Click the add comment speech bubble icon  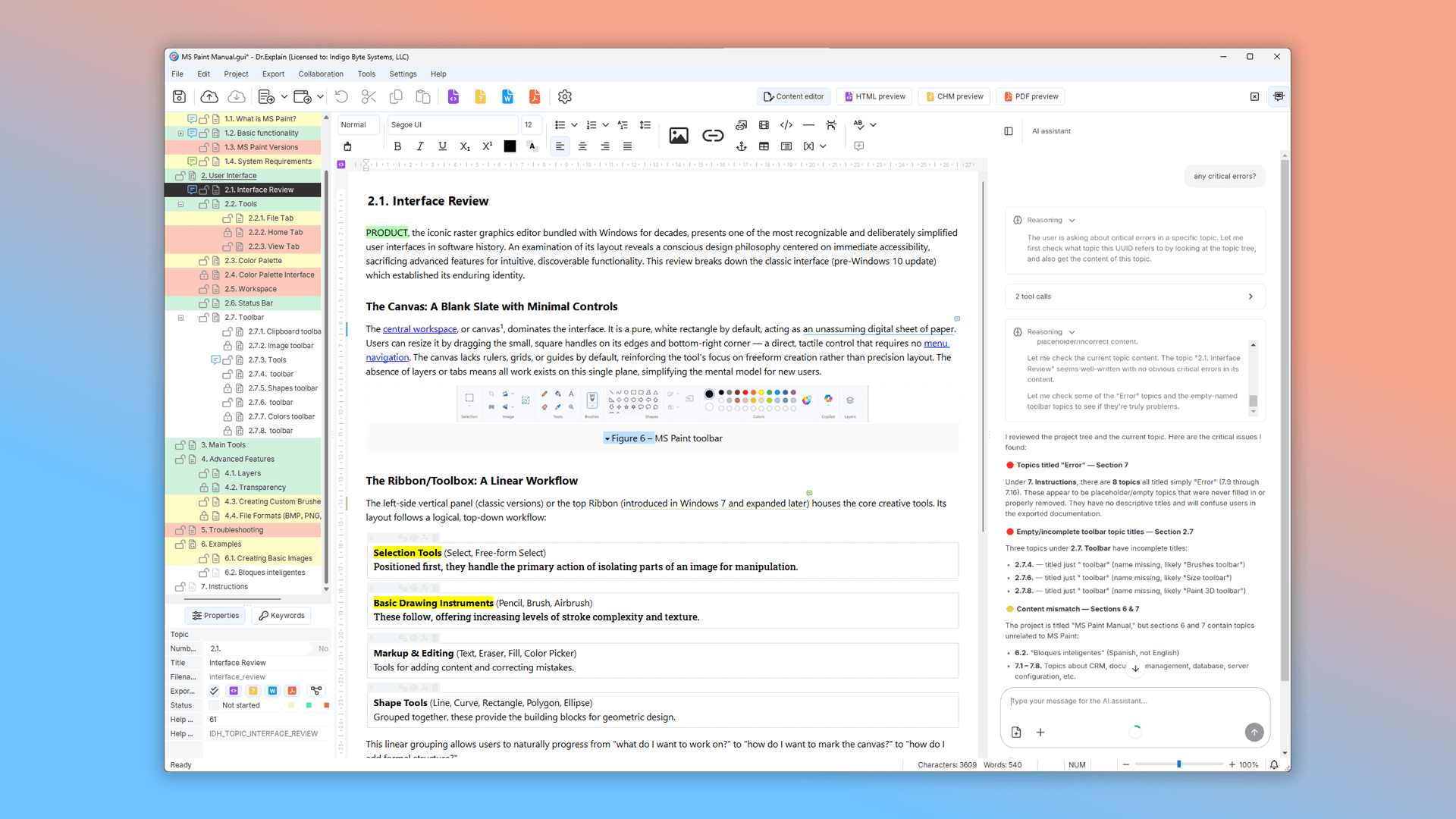point(859,146)
